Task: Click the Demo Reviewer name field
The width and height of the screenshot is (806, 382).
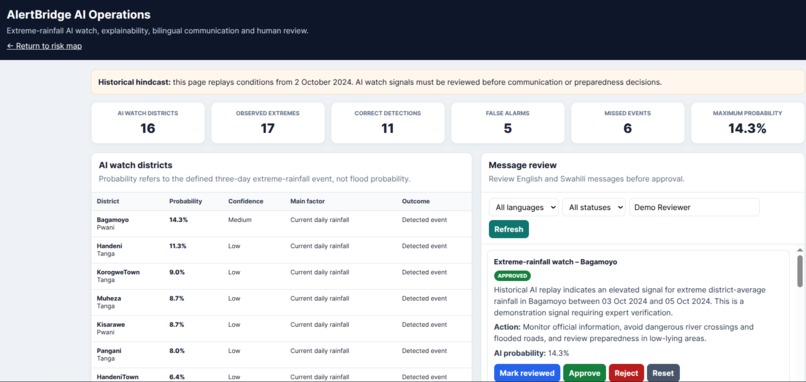Action: coord(694,207)
